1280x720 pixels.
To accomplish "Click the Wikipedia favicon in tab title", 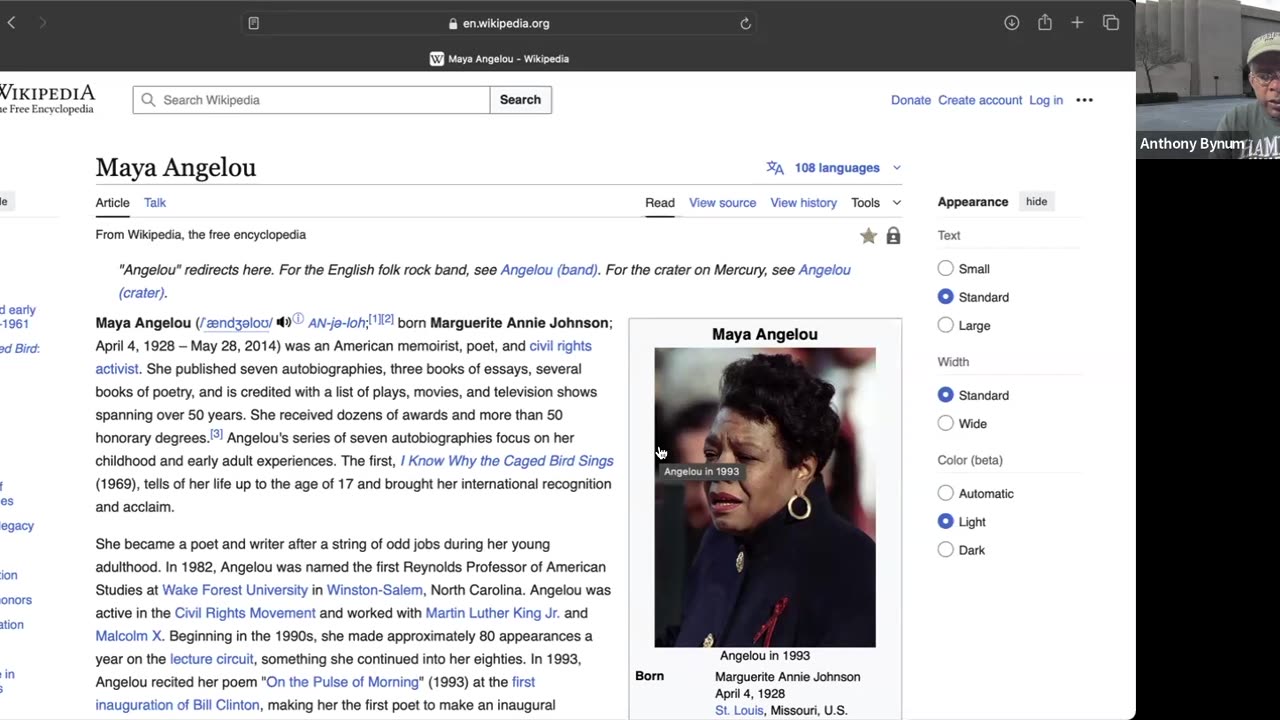I will pos(436,59).
